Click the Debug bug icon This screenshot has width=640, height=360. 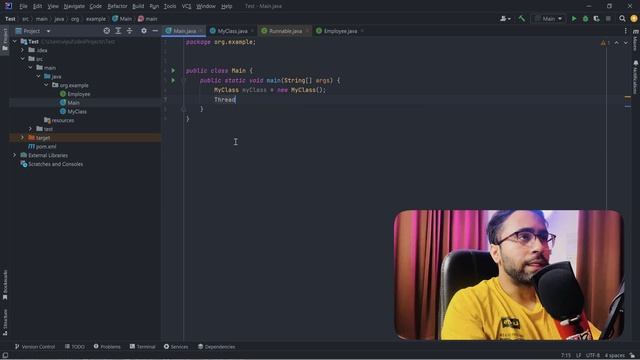[585, 19]
